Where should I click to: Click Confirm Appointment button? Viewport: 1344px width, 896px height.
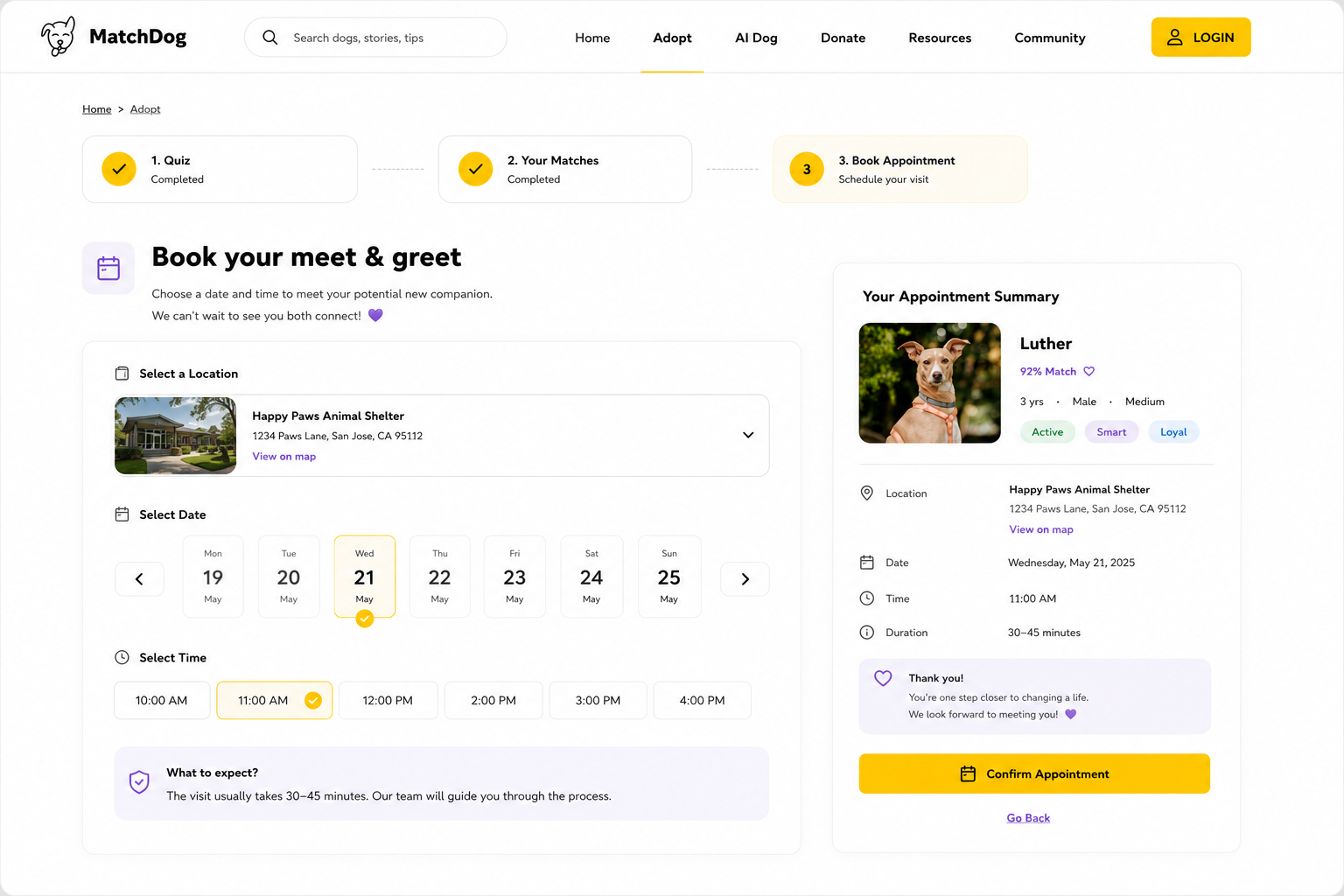coord(1034,773)
